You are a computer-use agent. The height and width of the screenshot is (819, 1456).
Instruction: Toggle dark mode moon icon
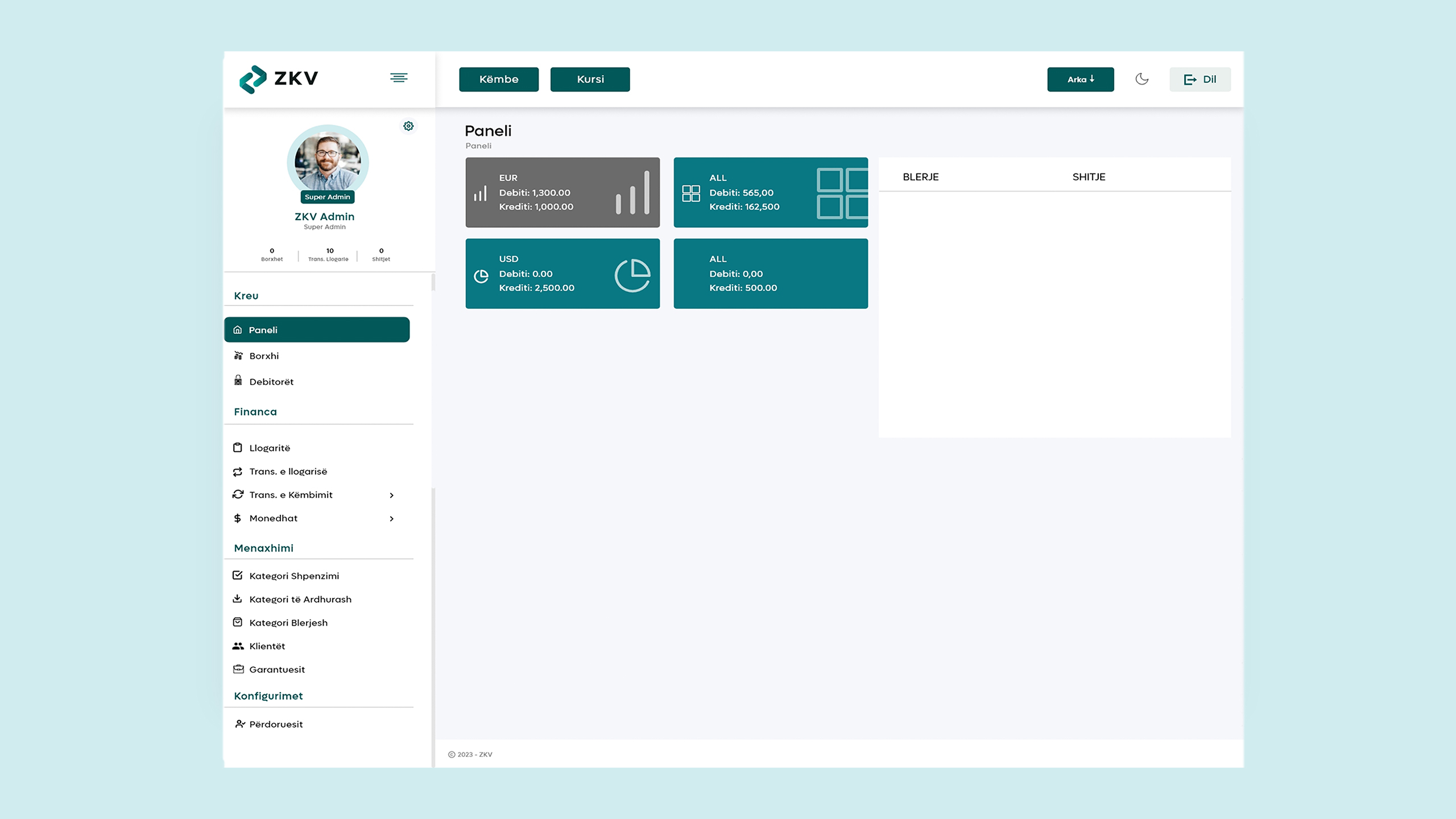click(1141, 79)
